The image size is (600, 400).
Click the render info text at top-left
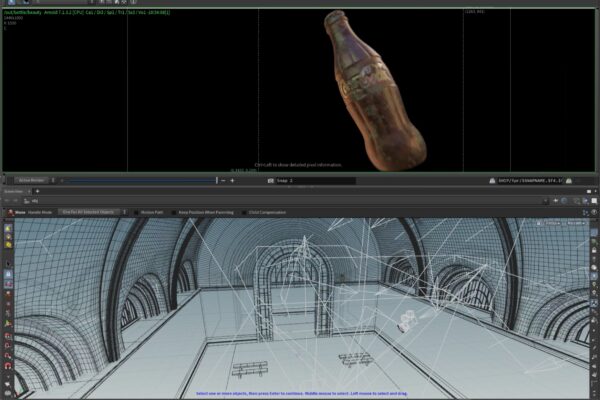86,13
